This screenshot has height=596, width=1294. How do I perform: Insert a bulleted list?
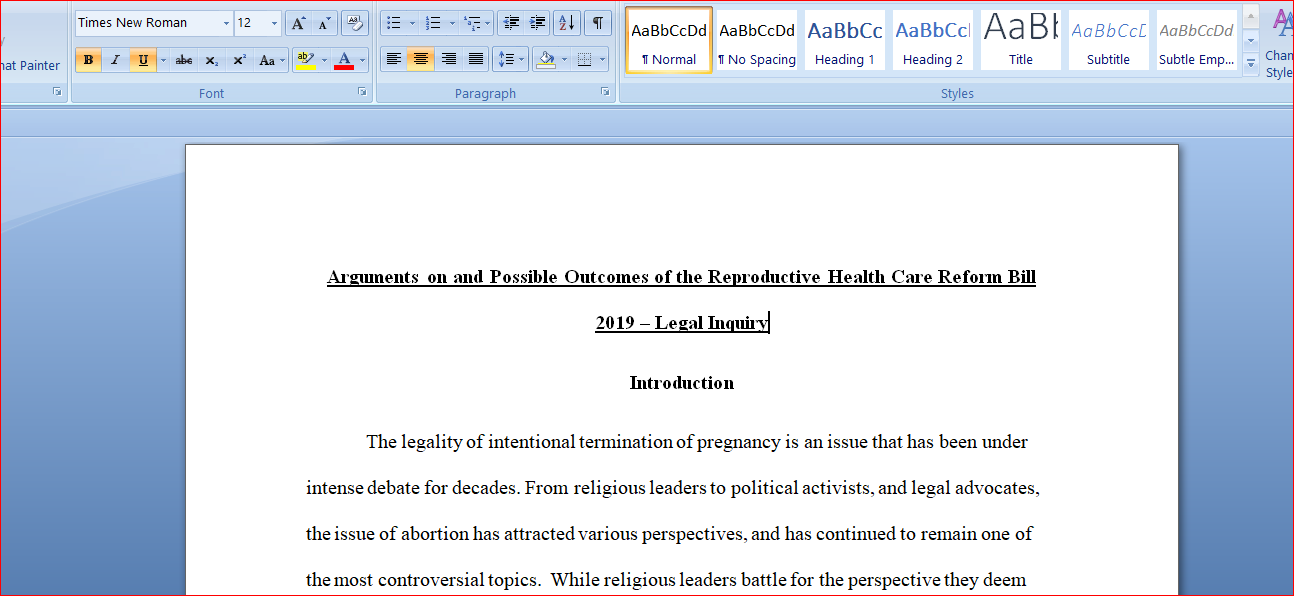[394, 23]
